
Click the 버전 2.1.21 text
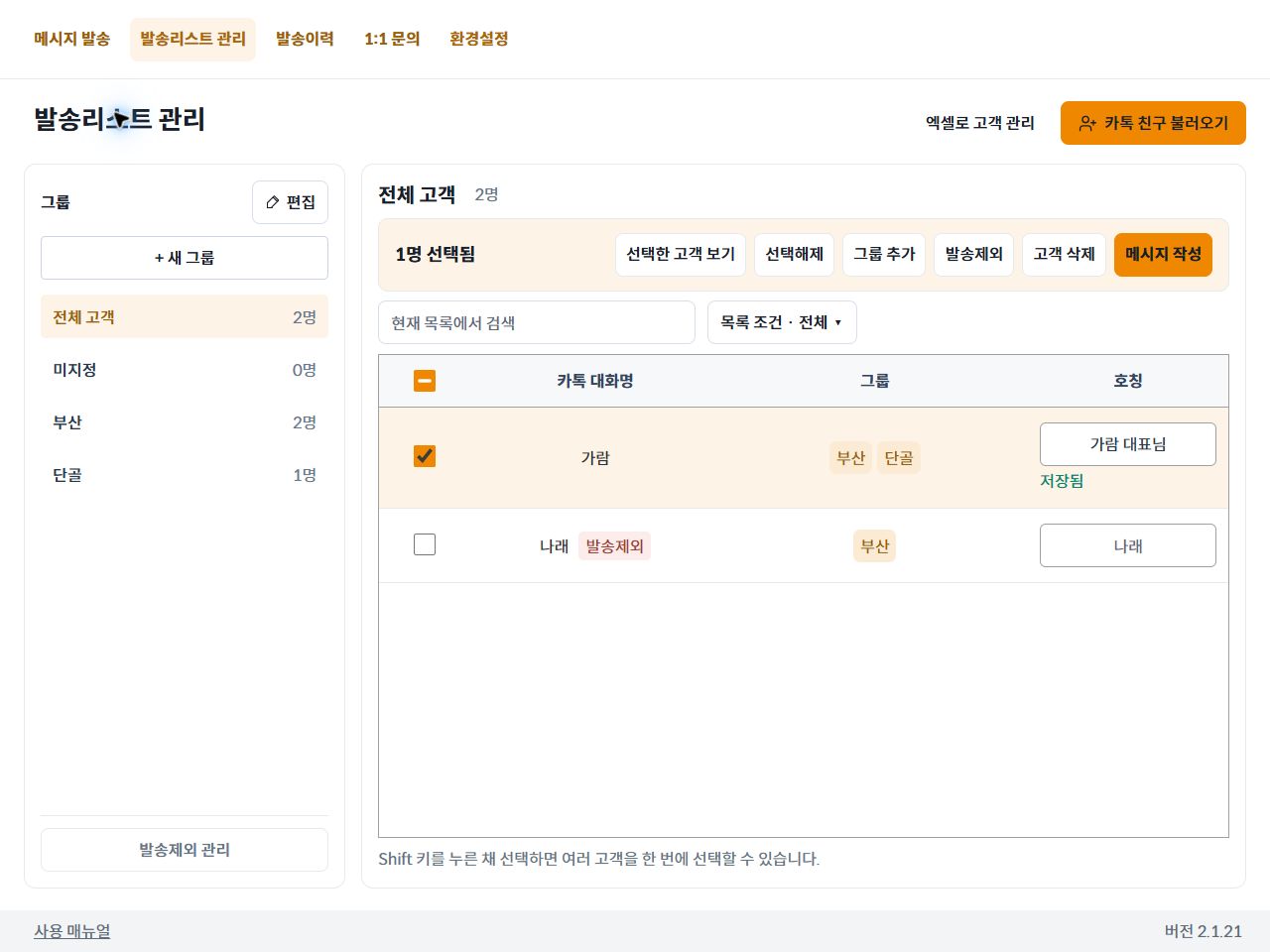click(1204, 931)
